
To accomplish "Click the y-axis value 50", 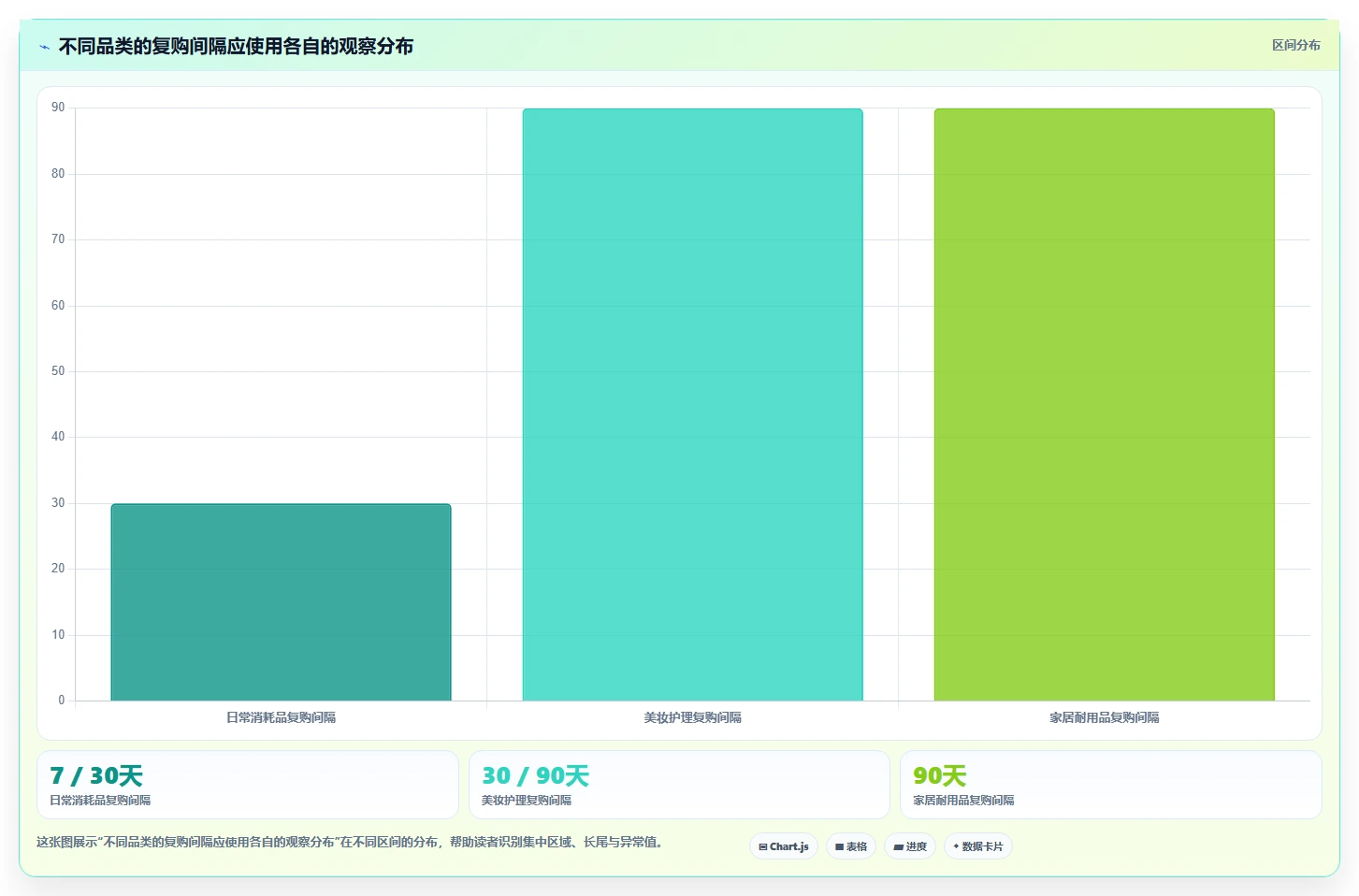I will pyautogui.click(x=58, y=371).
